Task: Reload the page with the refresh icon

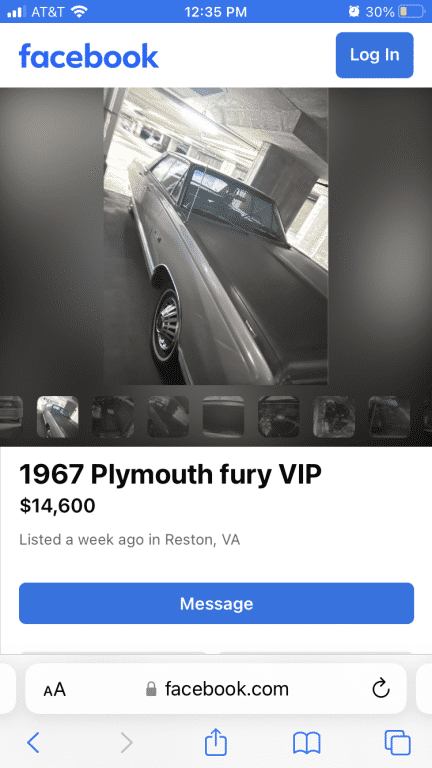Action: click(381, 689)
